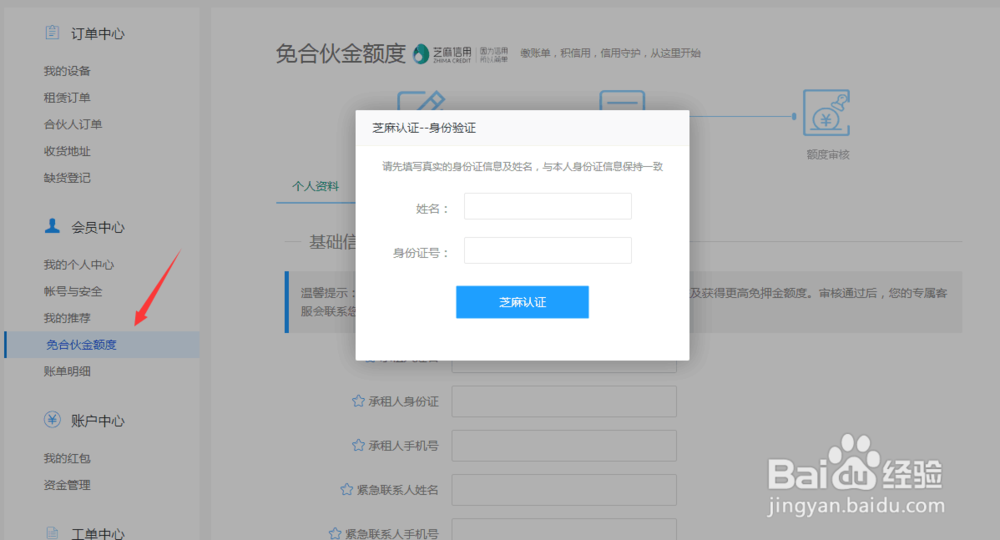The image size is (1000, 540).
Task: Click the Zhima Credit logo icon
Action: 420,54
